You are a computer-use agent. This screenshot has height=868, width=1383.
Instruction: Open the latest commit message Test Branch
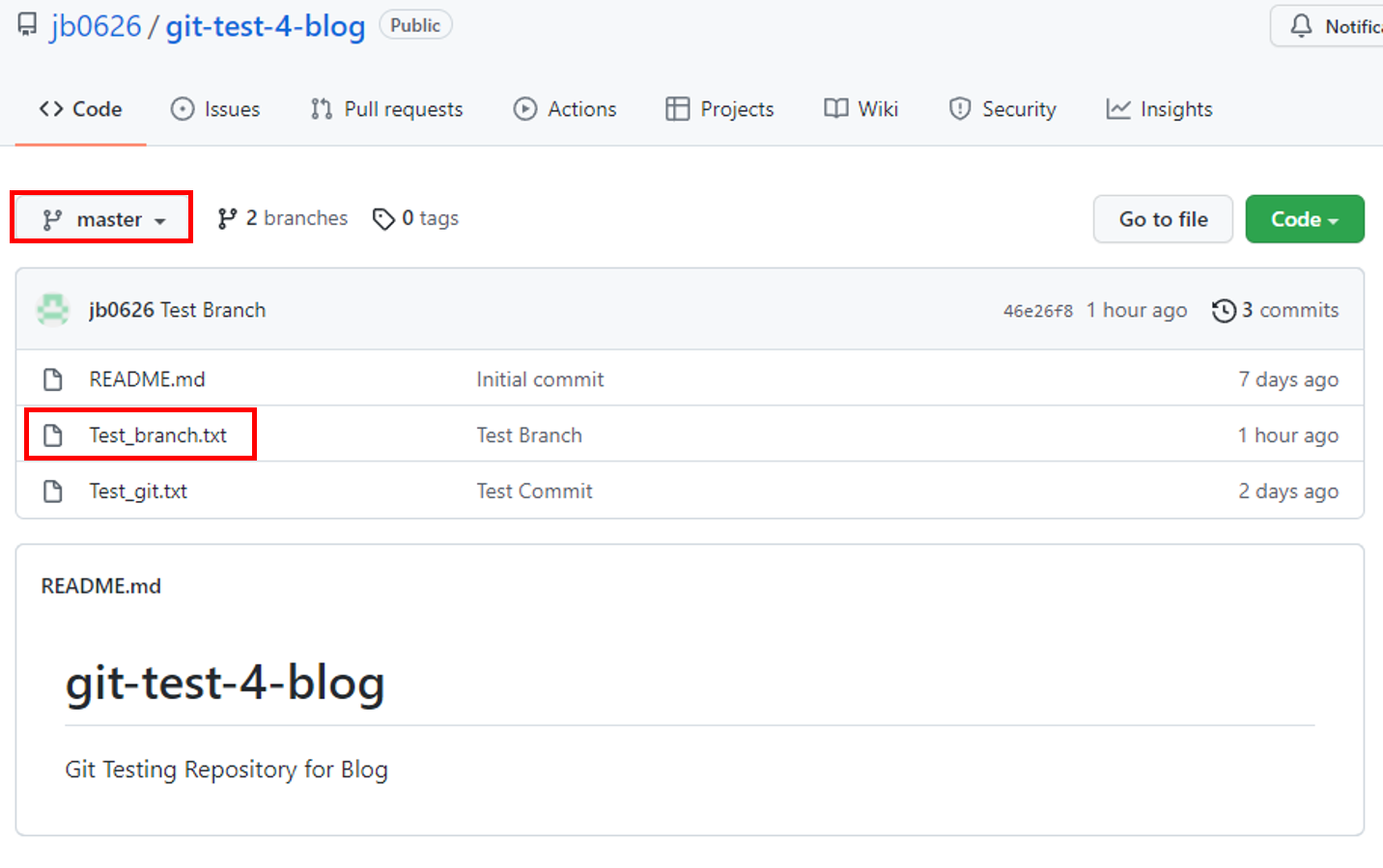(212, 310)
